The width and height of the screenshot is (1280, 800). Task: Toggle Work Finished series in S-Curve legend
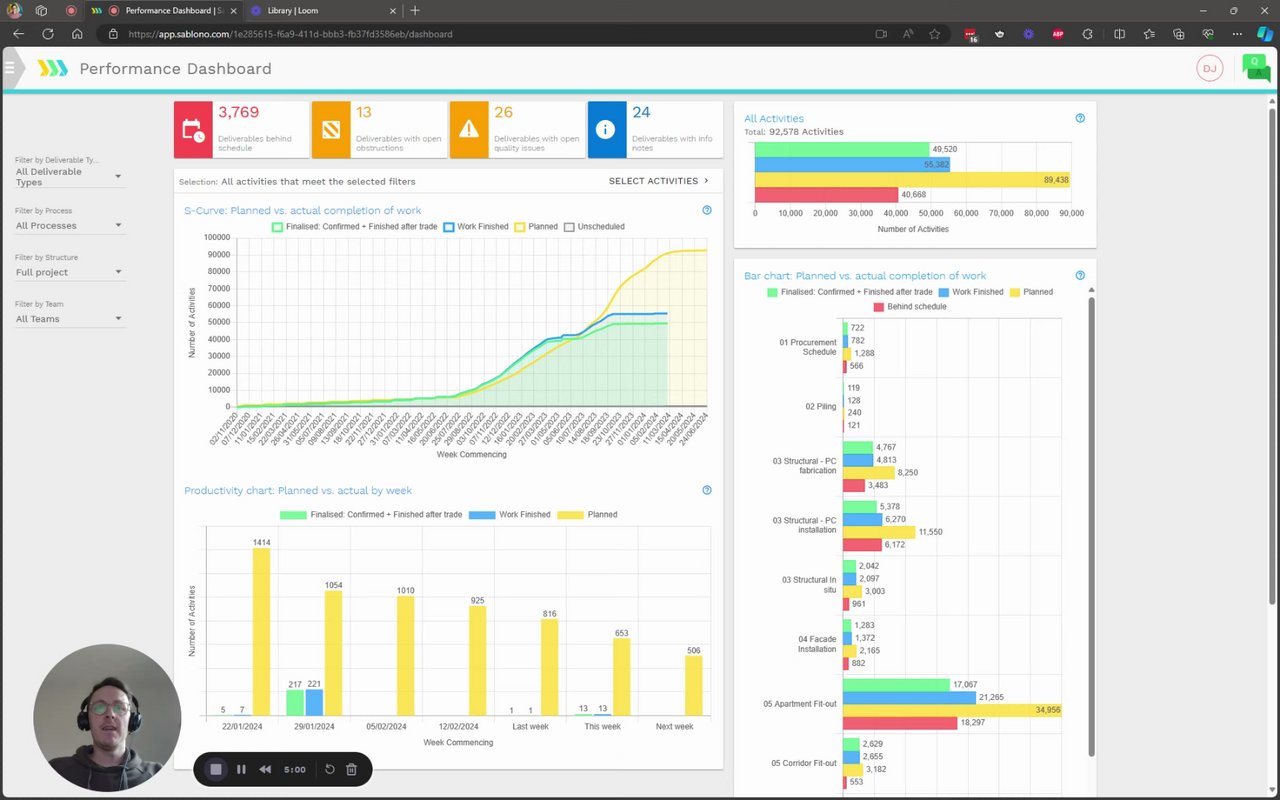[476, 227]
